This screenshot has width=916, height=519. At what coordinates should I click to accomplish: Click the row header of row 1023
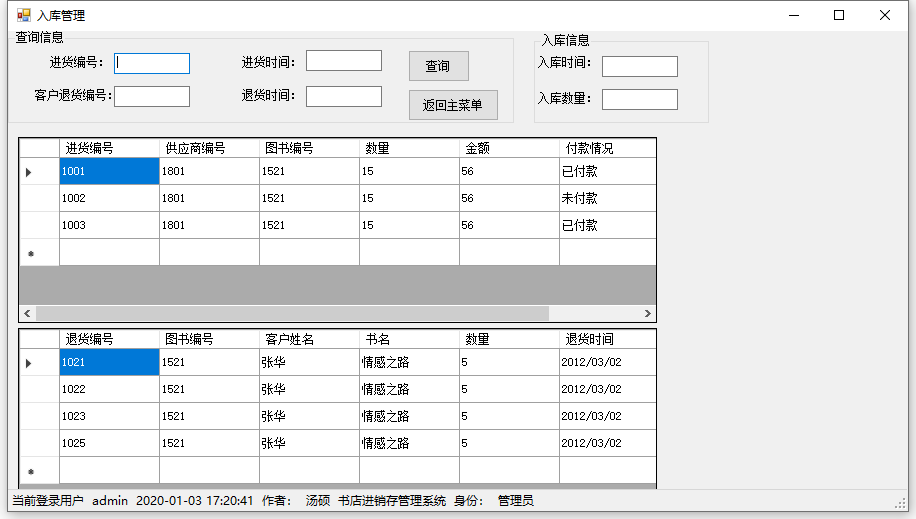click(39, 416)
